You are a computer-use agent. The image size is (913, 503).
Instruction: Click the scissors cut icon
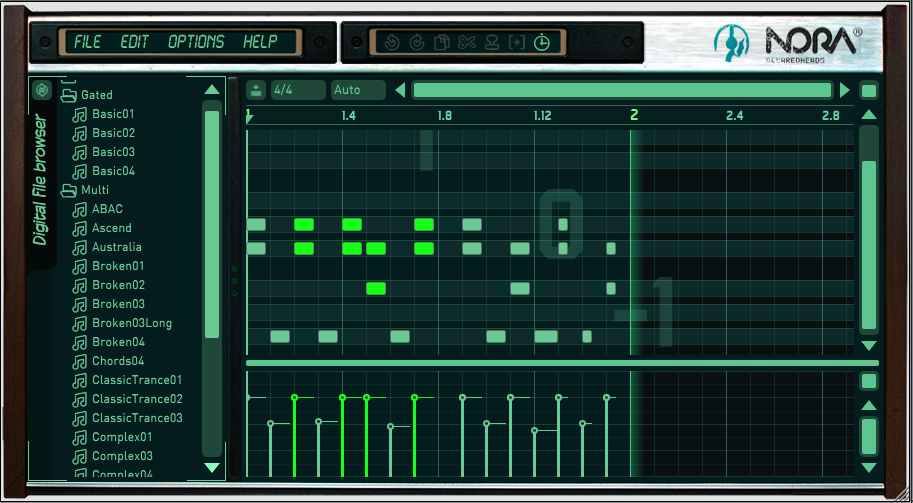tap(466, 43)
